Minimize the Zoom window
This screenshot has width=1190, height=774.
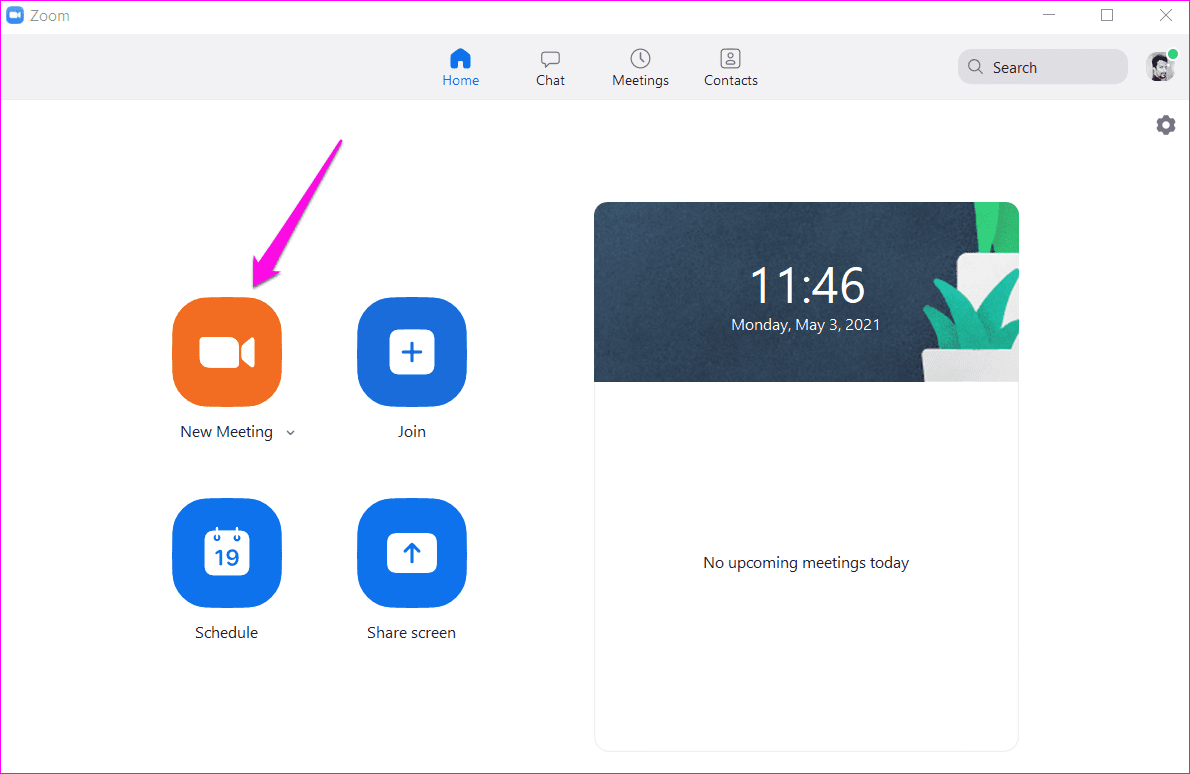pos(1049,15)
